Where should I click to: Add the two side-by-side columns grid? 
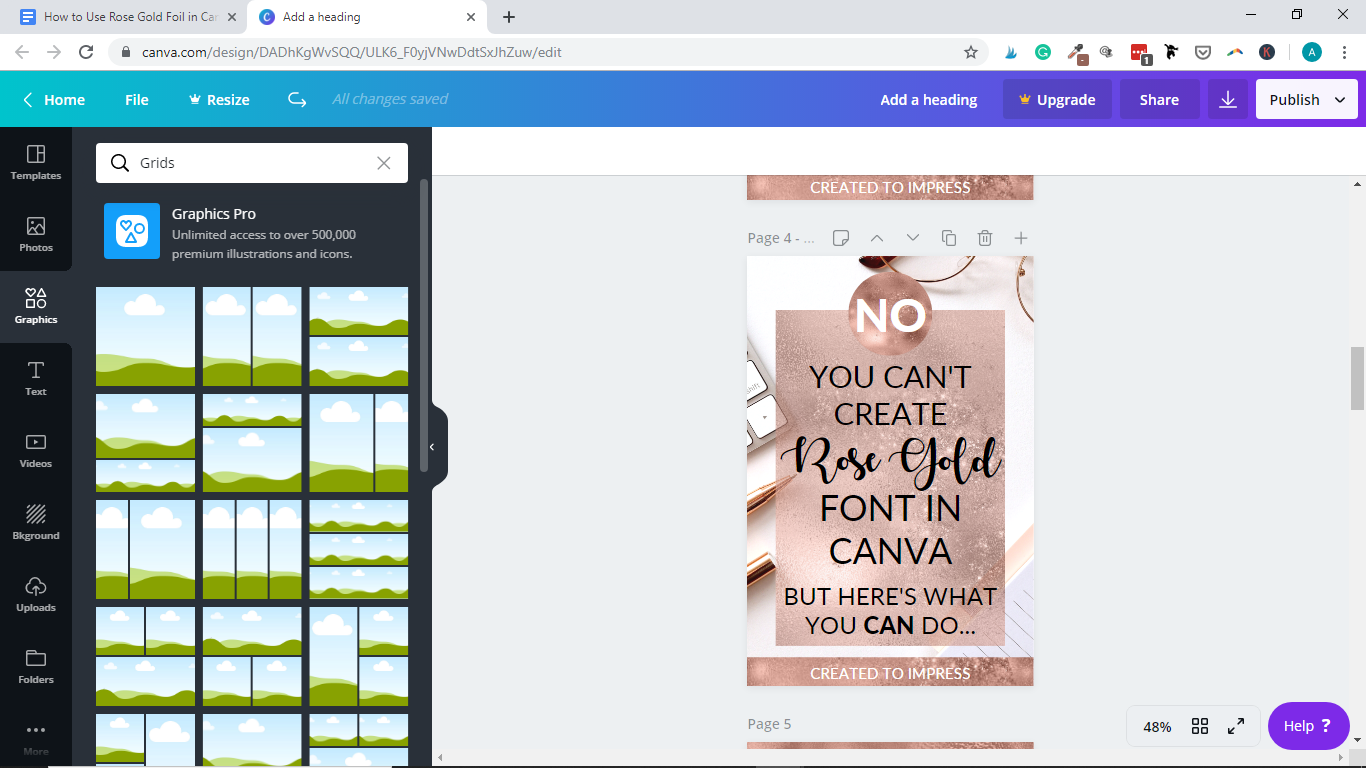pyautogui.click(x=252, y=336)
